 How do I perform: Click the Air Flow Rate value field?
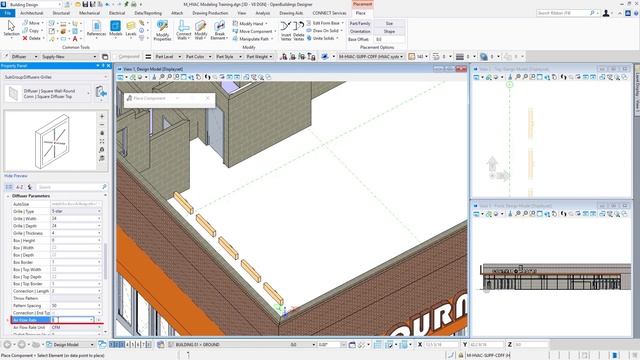[73, 320]
